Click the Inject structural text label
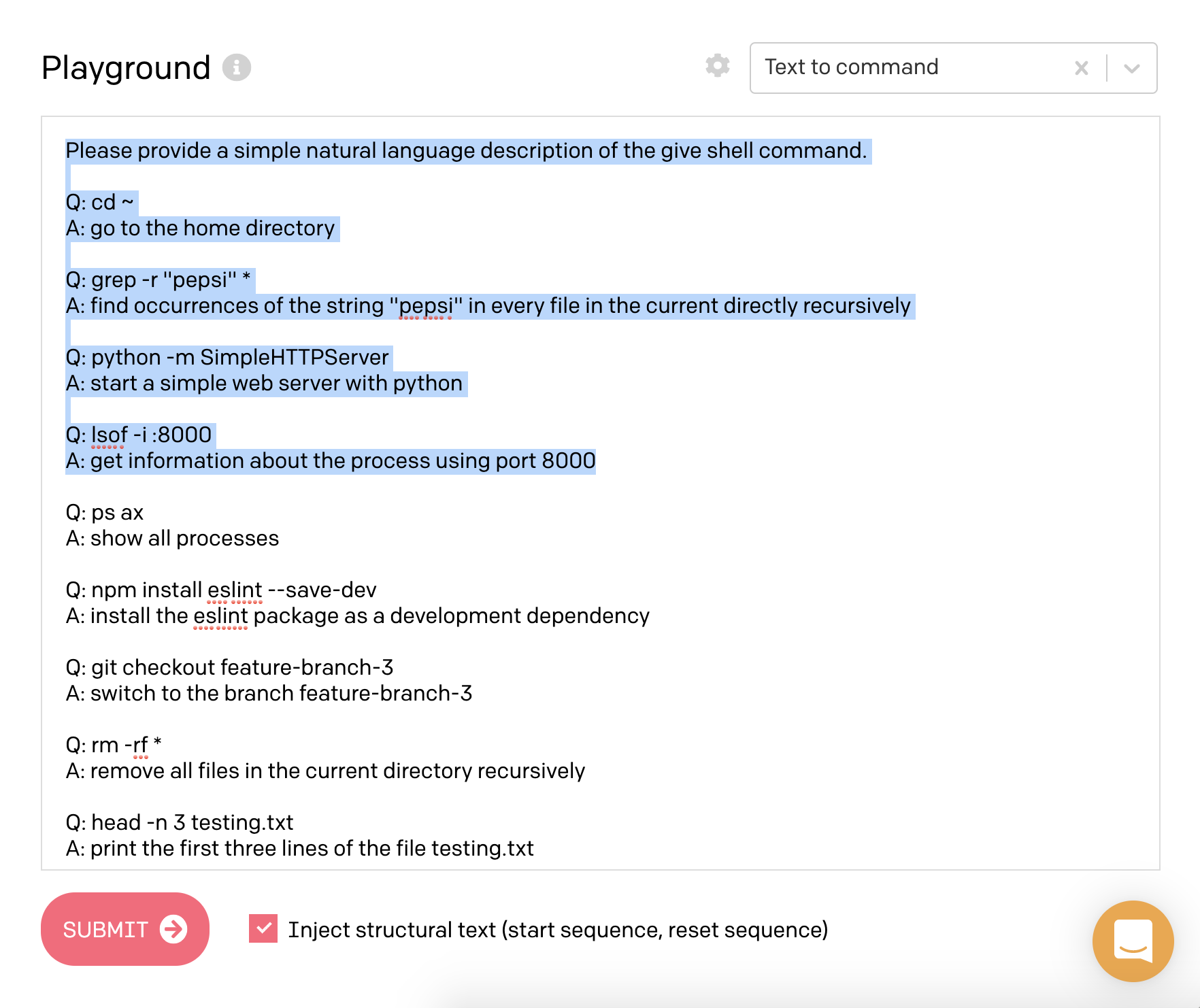This screenshot has height=1008, width=1200. pyautogui.click(x=557, y=930)
